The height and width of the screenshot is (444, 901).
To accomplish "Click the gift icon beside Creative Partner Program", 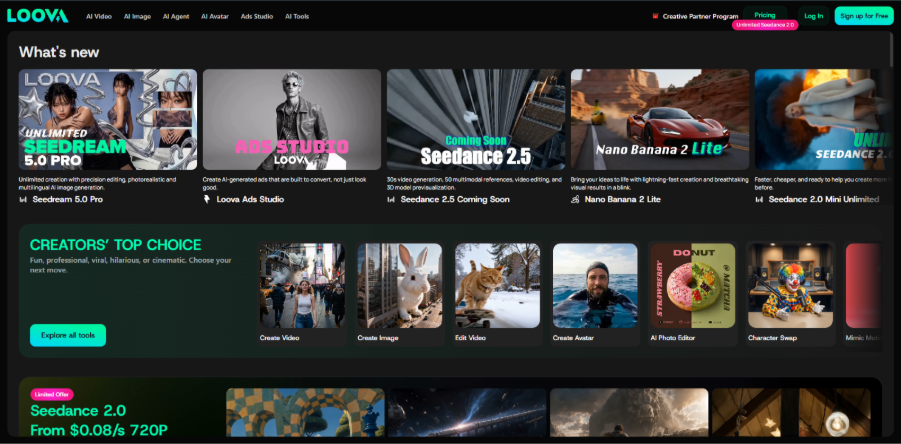I will 655,16.
